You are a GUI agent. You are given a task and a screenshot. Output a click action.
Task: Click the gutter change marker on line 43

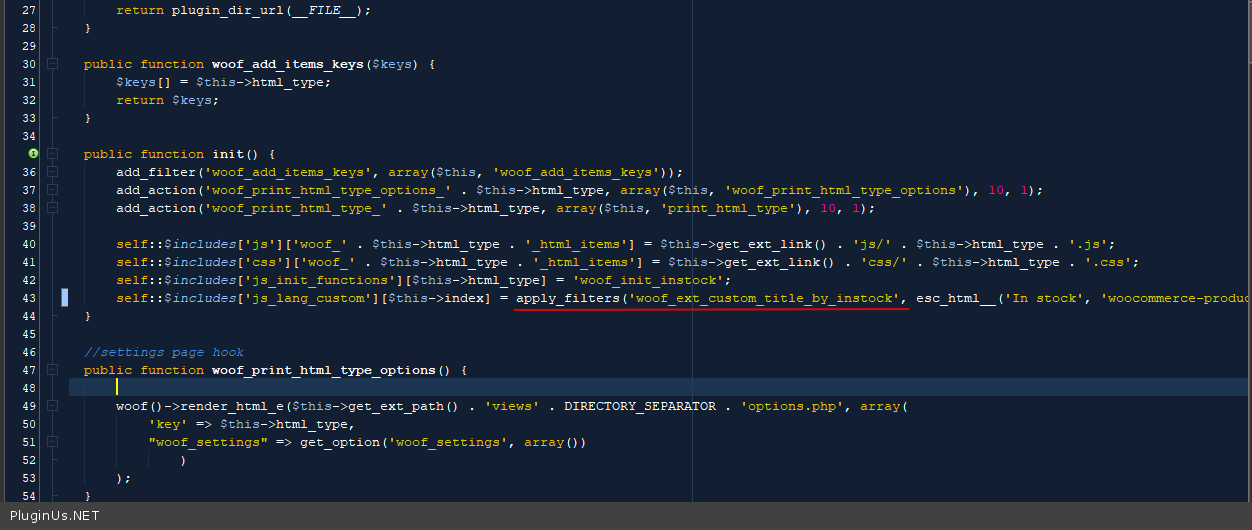65,298
